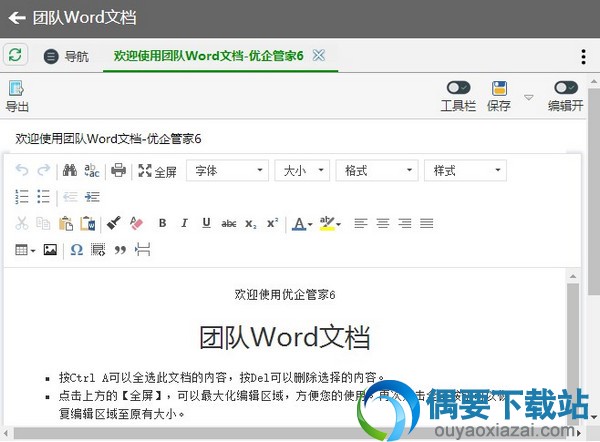Click the outer window vertical scrollbar
This screenshot has height=442, width=600.
tap(593, 191)
